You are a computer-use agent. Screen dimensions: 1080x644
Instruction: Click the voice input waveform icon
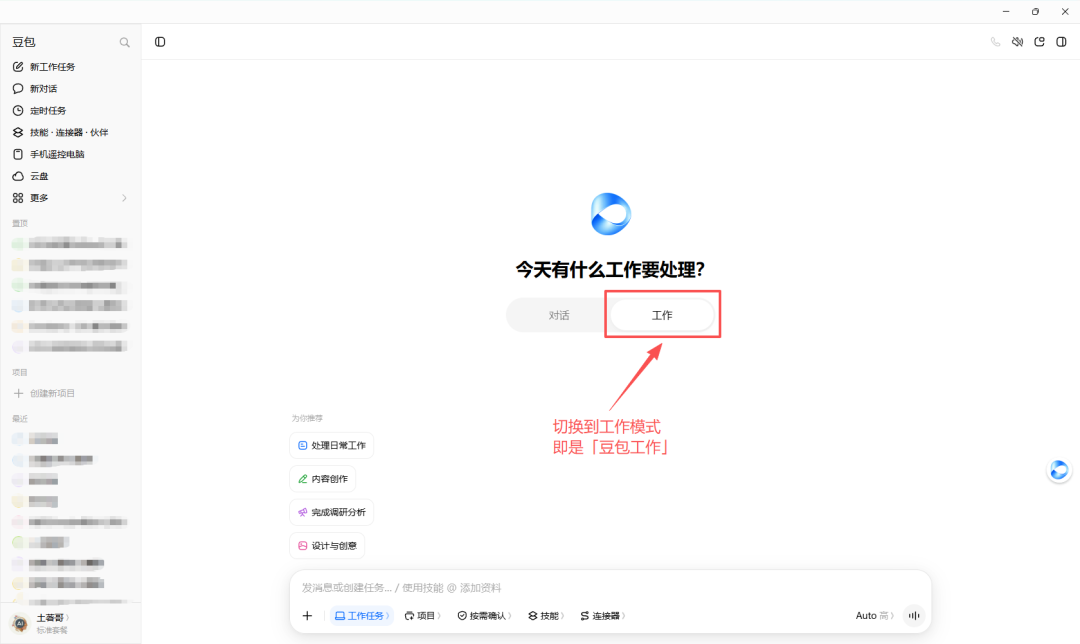914,616
